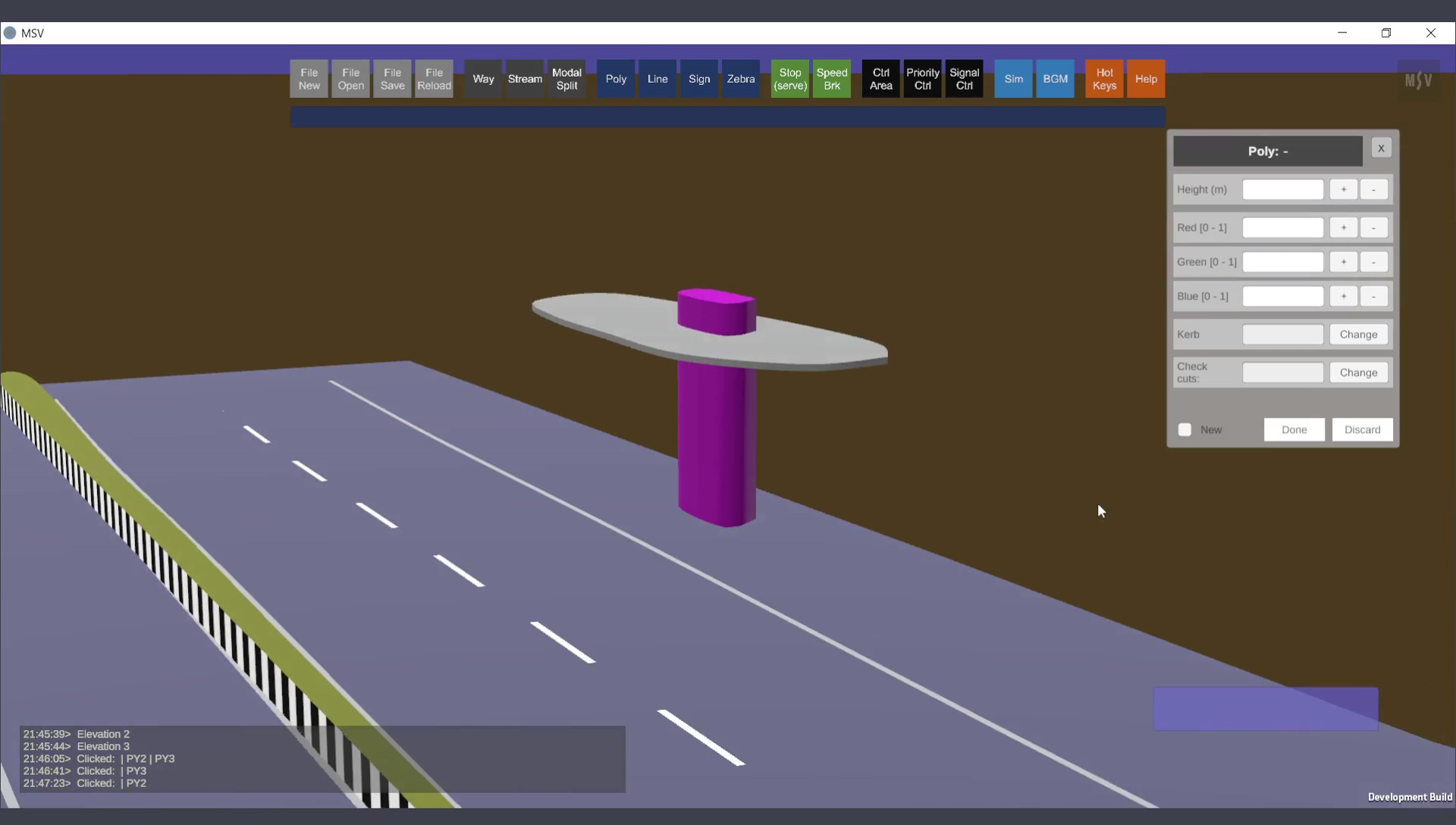
Task: Select the Speed Brk tool
Action: [x=831, y=79]
